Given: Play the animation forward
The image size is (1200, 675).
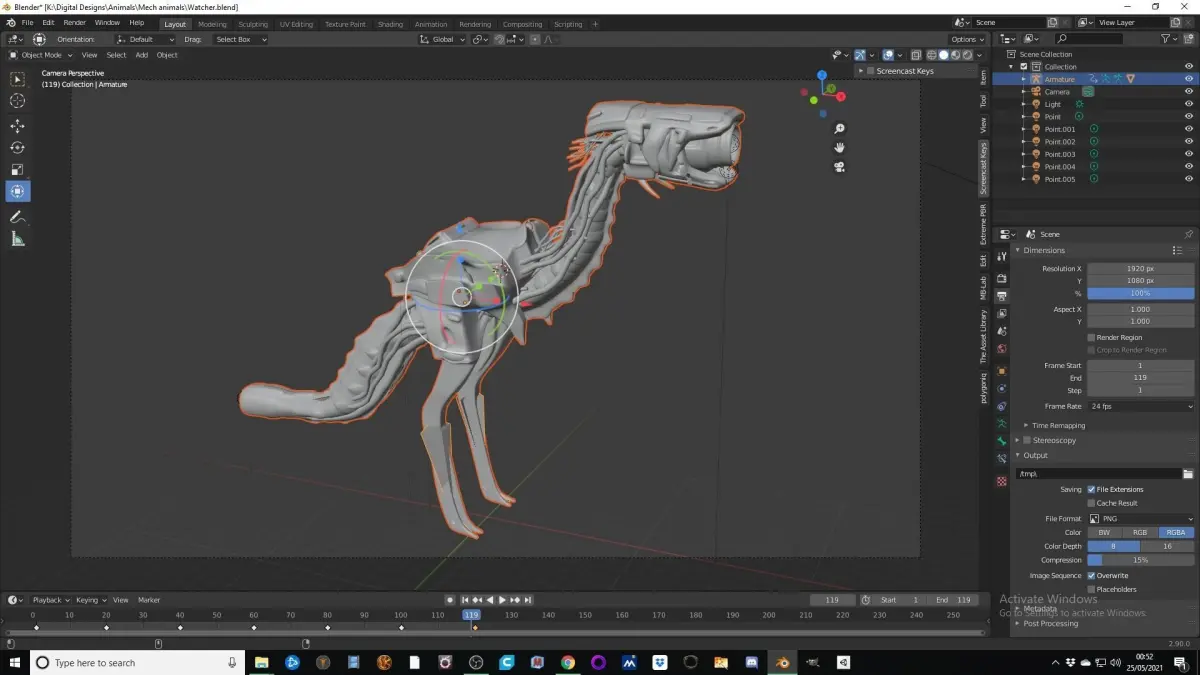Looking at the screenshot, I should (502, 600).
